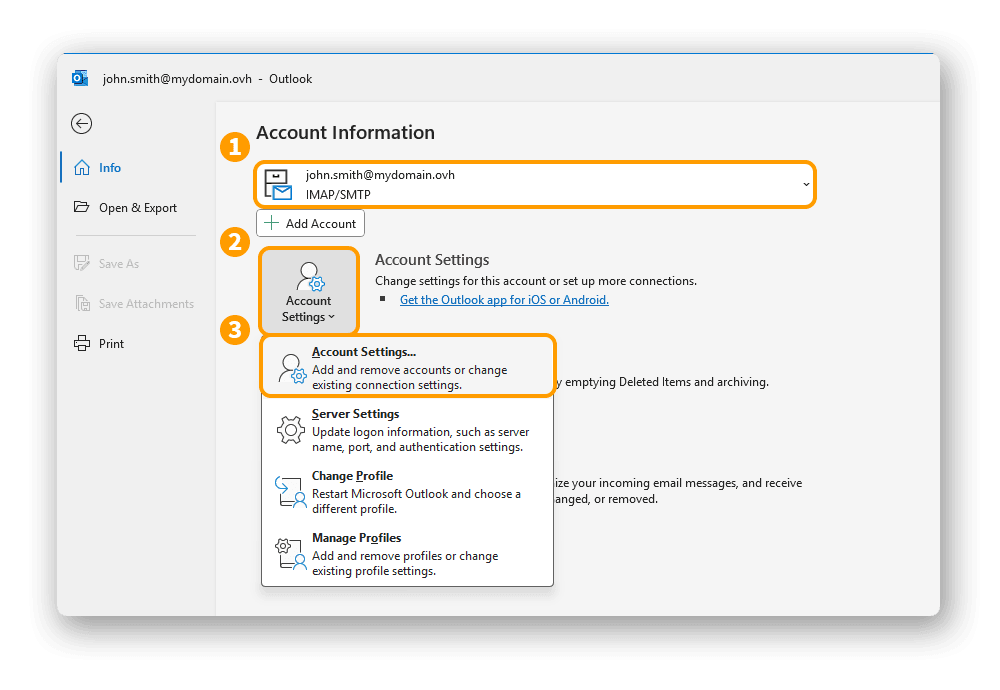
Task: Click the mailbox icon beside john.smith@mydomain.ovh
Action: click(x=278, y=185)
